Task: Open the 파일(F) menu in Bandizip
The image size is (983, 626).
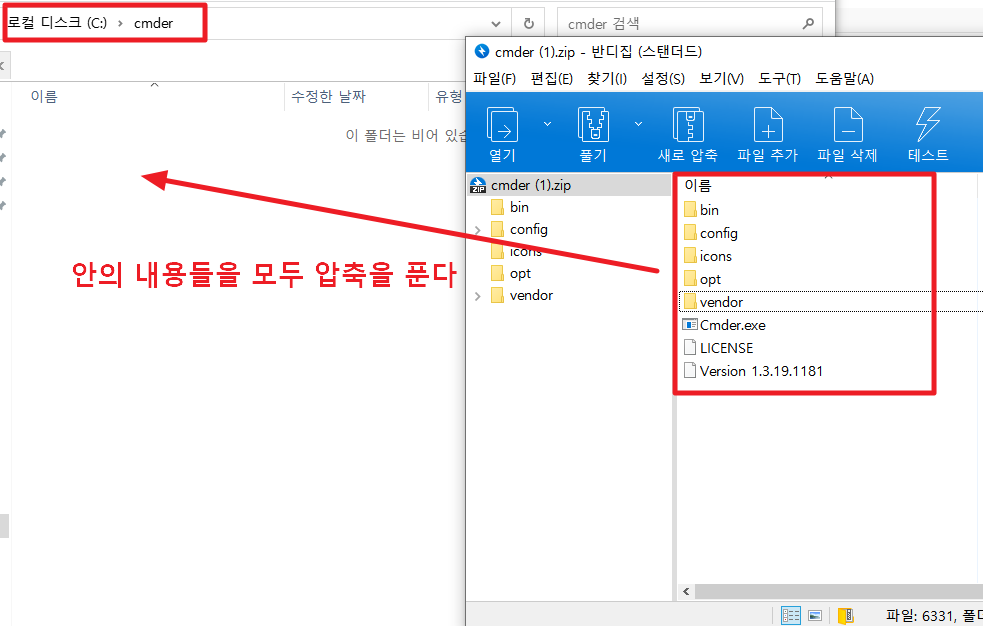Action: pos(495,79)
